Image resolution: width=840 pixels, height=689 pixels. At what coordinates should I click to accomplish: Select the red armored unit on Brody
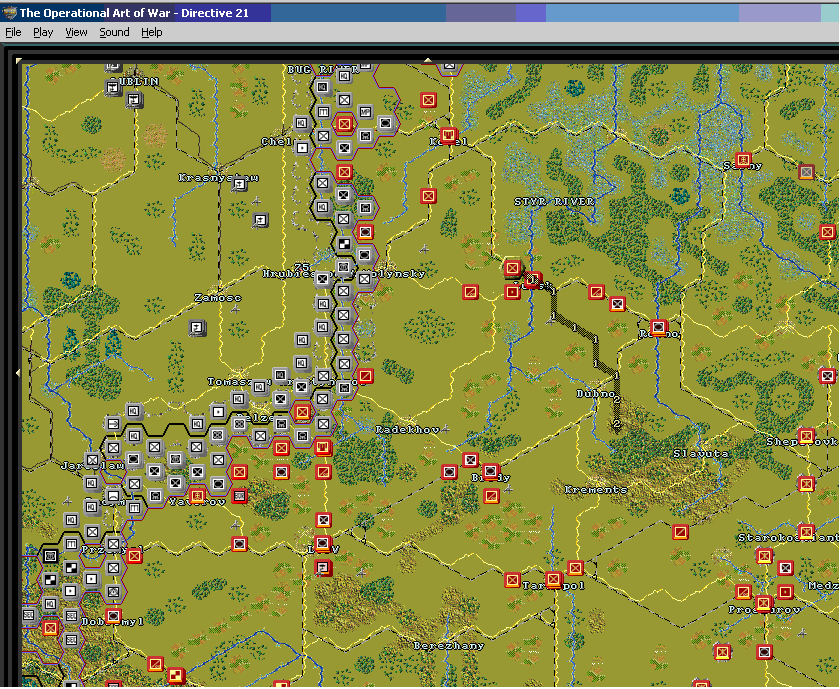pyautogui.click(x=491, y=471)
